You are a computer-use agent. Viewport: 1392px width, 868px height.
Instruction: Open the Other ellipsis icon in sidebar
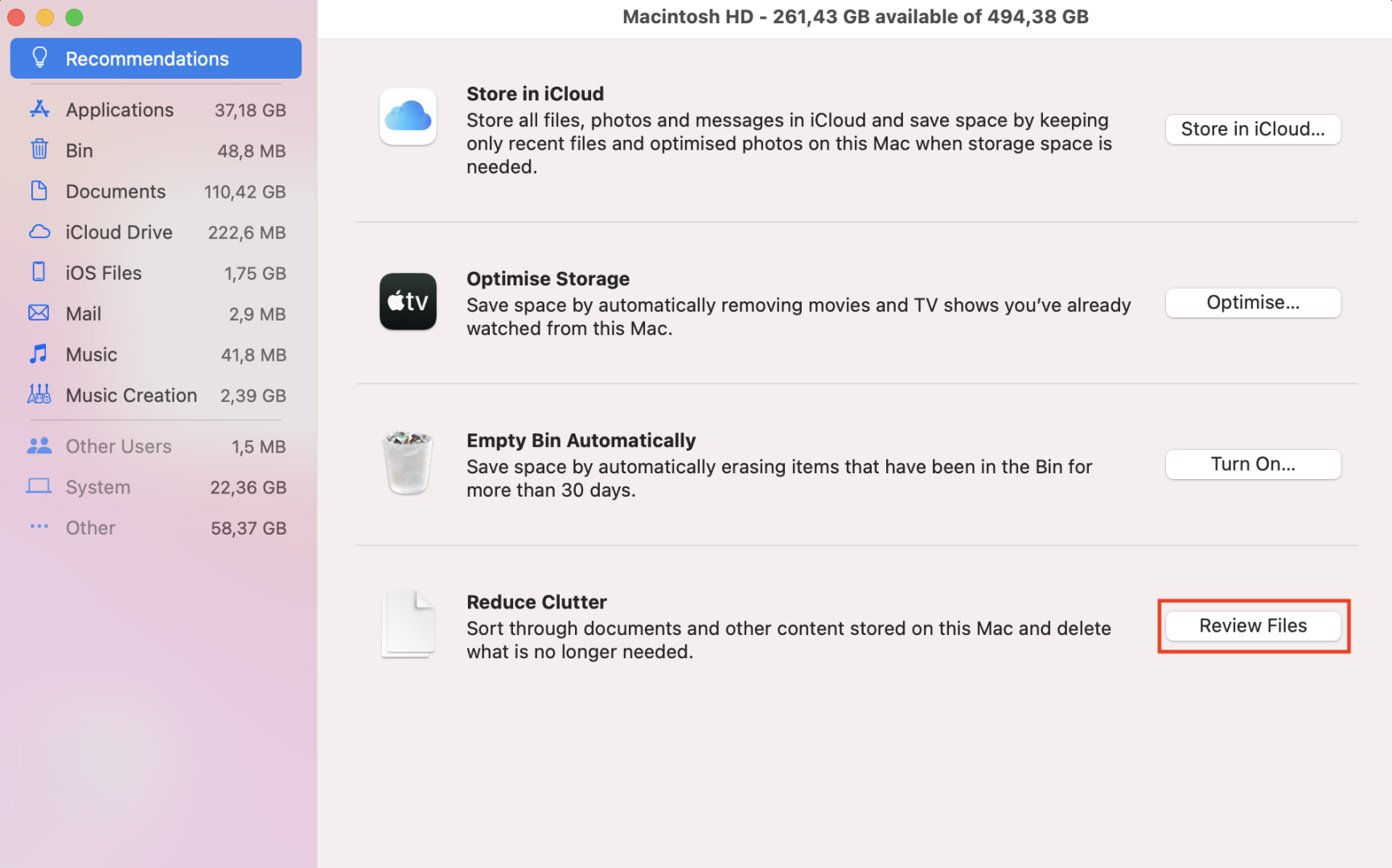pyautogui.click(x=39, y=527)
